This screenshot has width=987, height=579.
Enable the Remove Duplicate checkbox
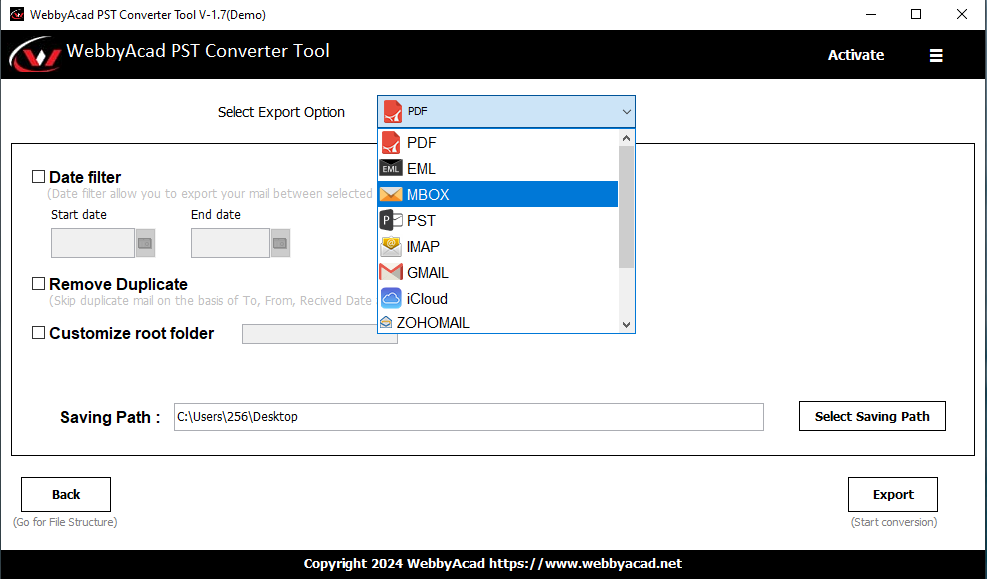click(x=38, y=284)
